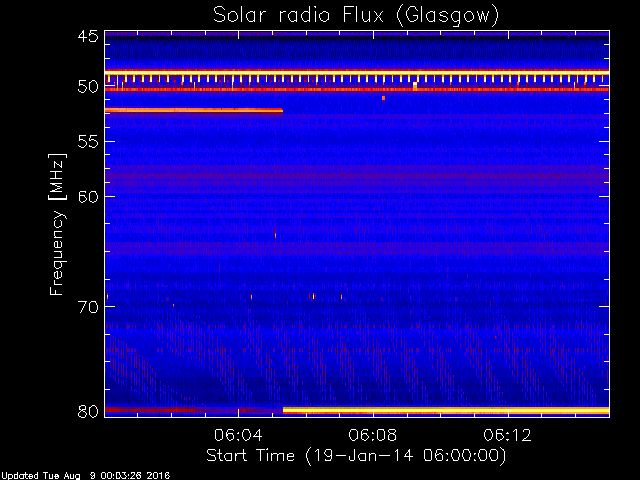Click the 'Solar radio Flux (Glasgow)' title
This screenshot has height=480, width=640.
click(356, 16)
